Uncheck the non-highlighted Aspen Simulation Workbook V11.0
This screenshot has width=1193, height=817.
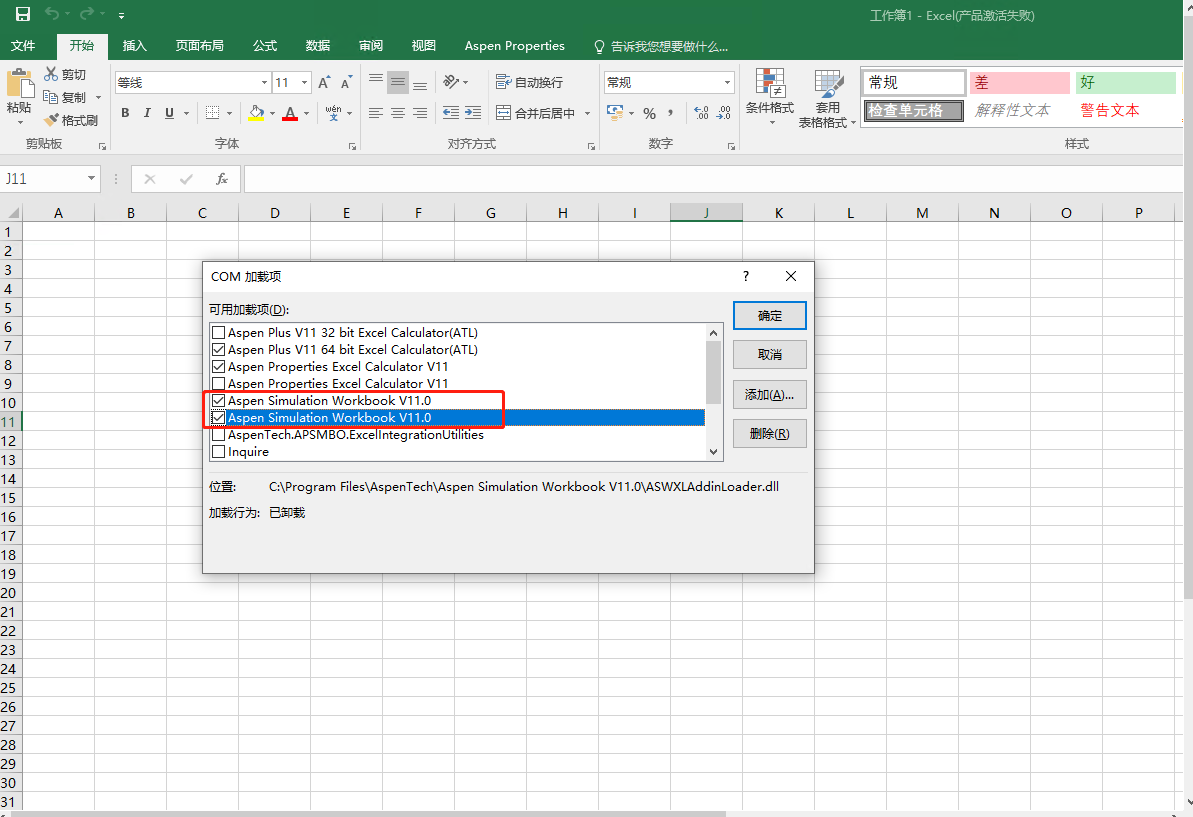218,400
